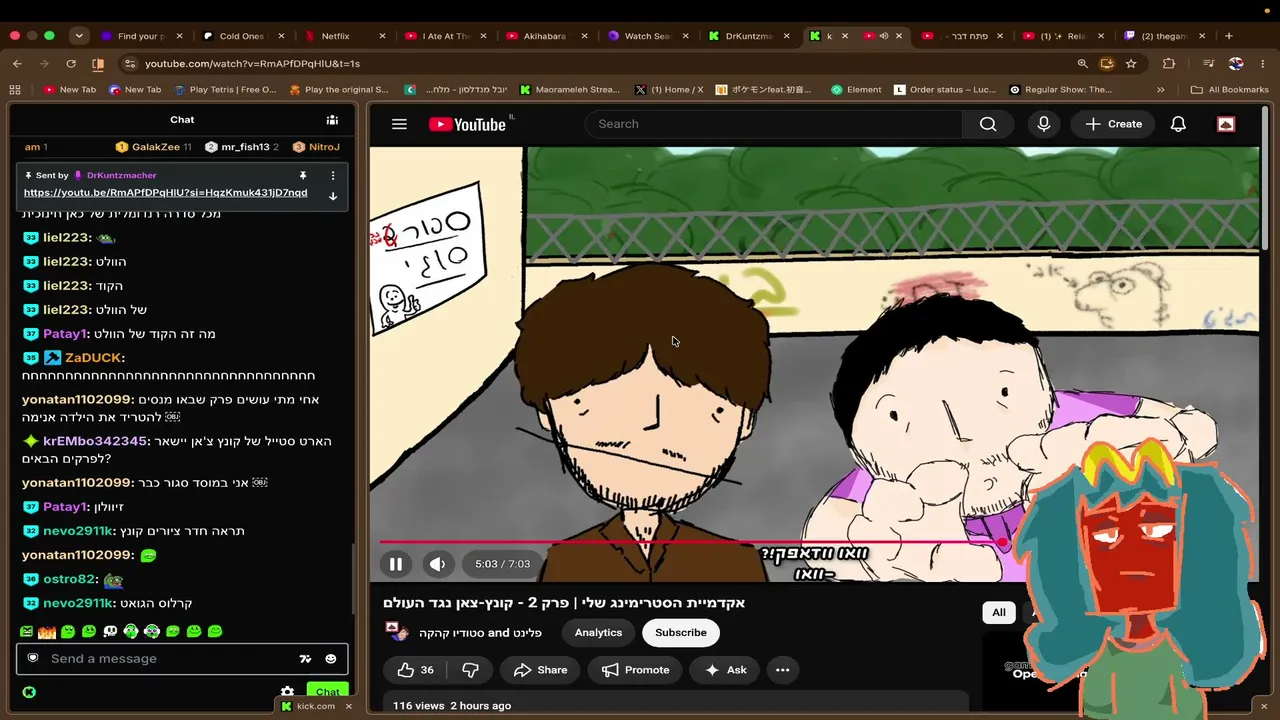Like the video with thumbs up
The width and height of the screenshot is (1280, 720).
pos(415,670)
